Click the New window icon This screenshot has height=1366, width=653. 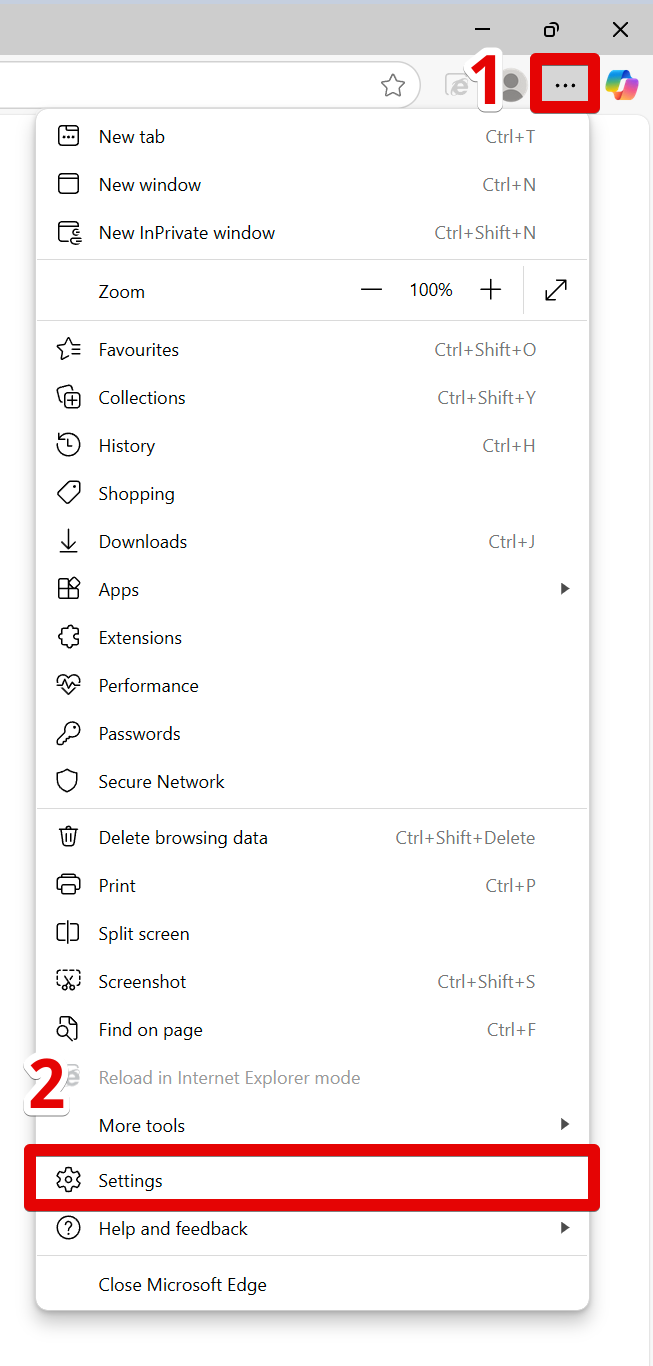click(x=68, y=184)
